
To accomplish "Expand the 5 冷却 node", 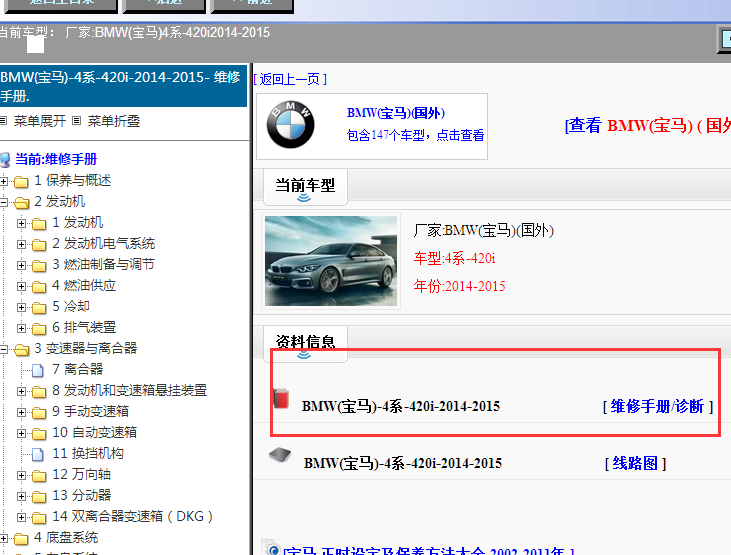I will coord(21,307).
